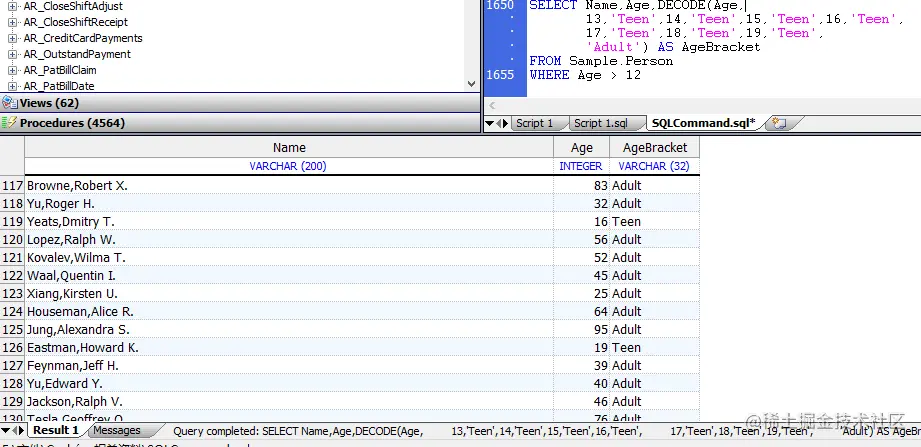Expand the AR_CreditCardPayments tree node
Screen dimensions: 921x447
pos(12,38)
